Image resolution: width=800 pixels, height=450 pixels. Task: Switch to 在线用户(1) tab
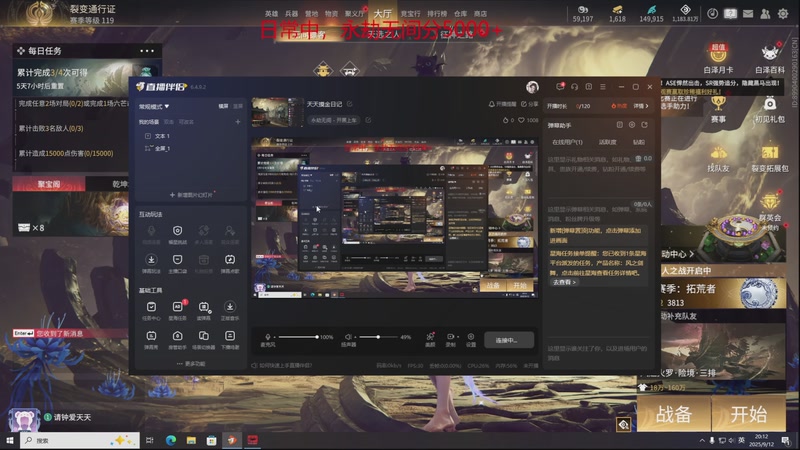tap(567, 142)
